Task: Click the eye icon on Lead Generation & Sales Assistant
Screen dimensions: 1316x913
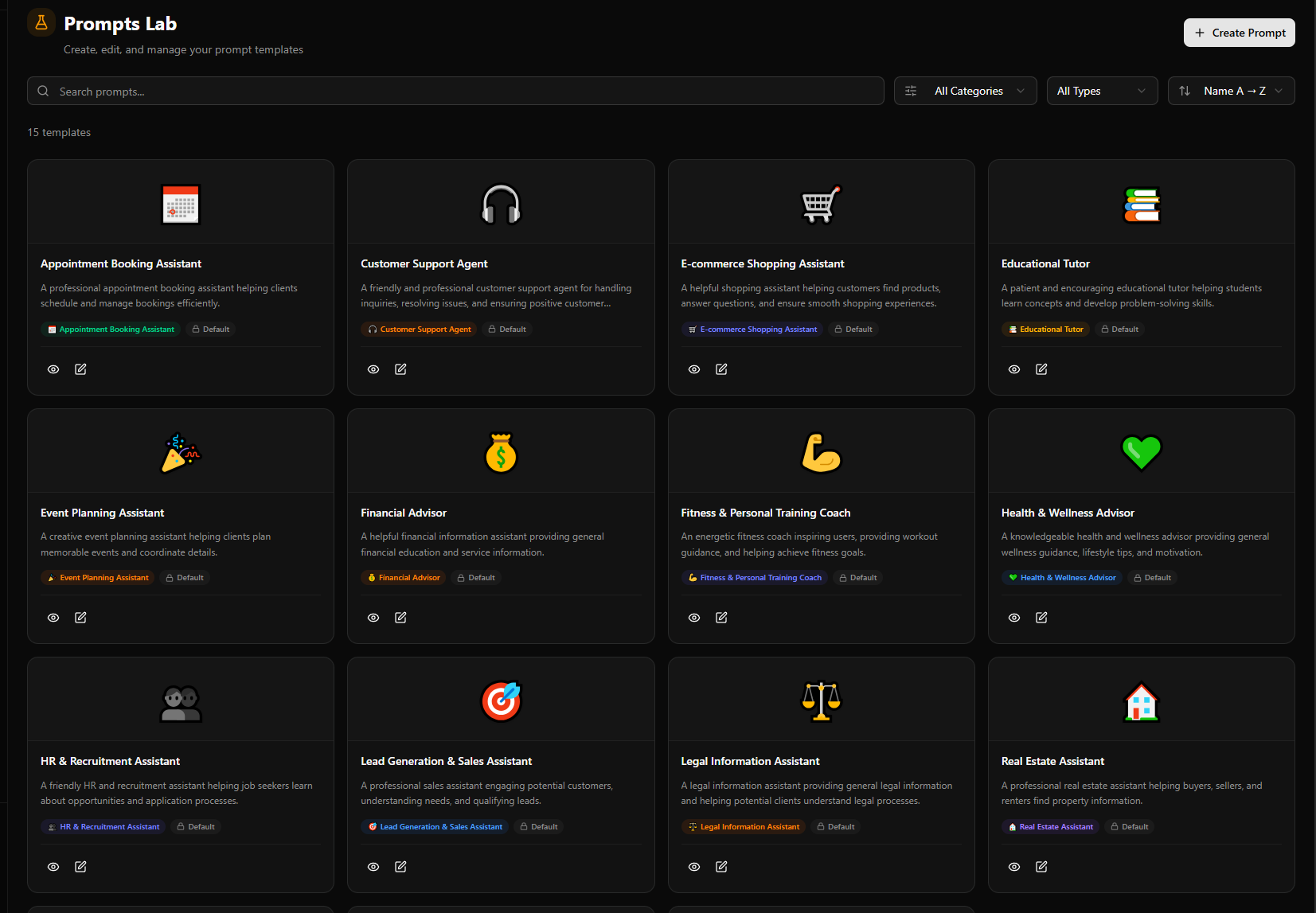Action: (x=373, y=867)
